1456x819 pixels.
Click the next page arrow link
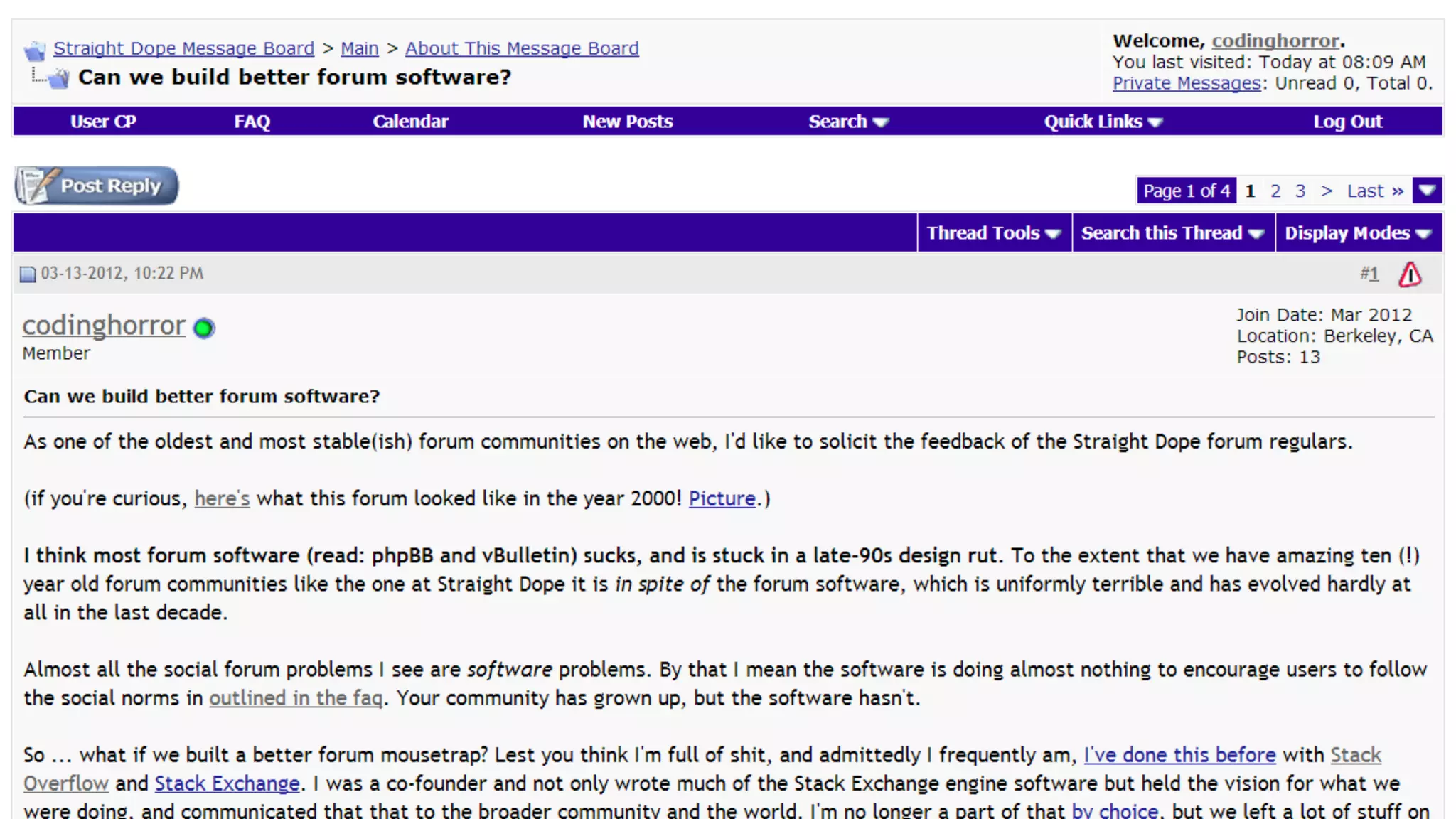click(1326, 191)
